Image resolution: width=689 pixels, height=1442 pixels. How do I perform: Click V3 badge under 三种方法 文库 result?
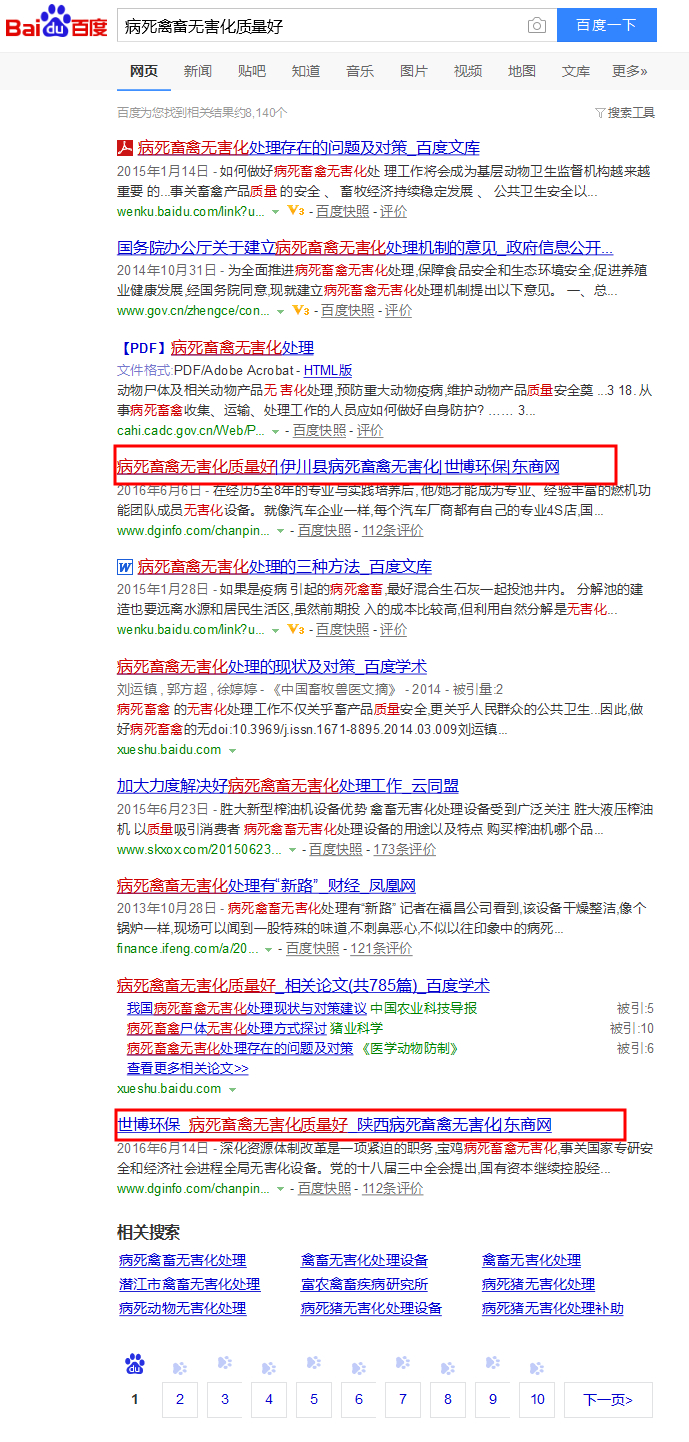point(295,629)
